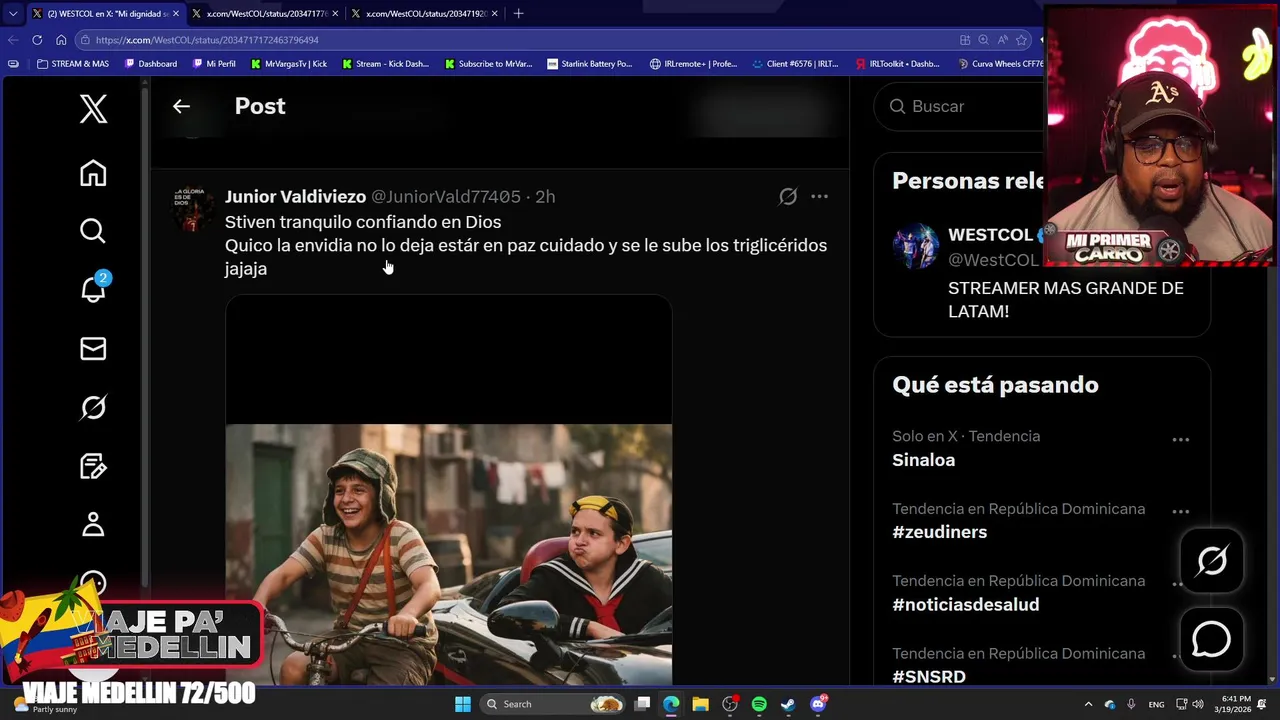Viewport: 1280px width, 720px height.
Task: Open more options for #zeudiners trend
Action: 1180,512
